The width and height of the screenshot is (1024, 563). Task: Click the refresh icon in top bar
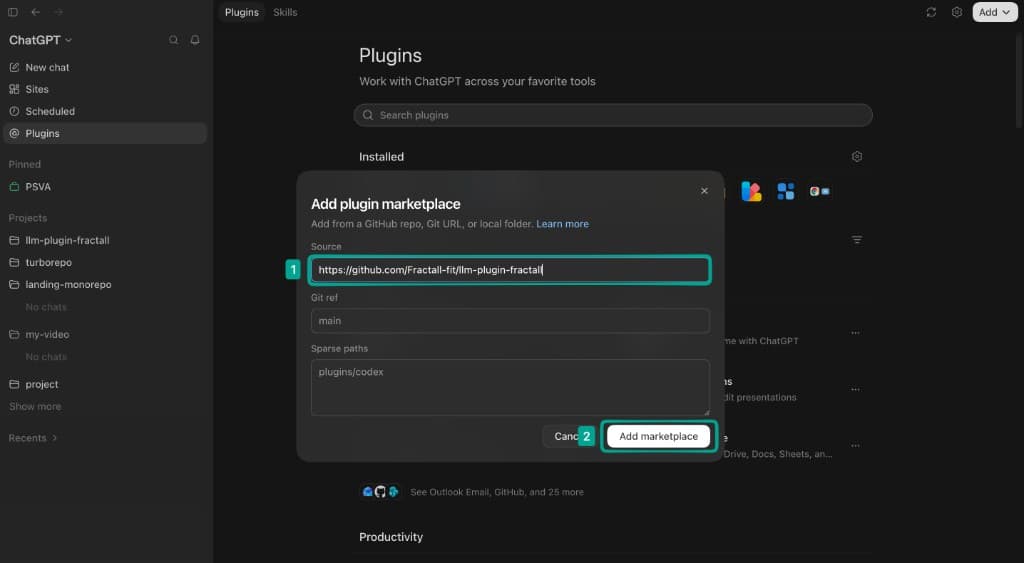click(x=931, y=12)
